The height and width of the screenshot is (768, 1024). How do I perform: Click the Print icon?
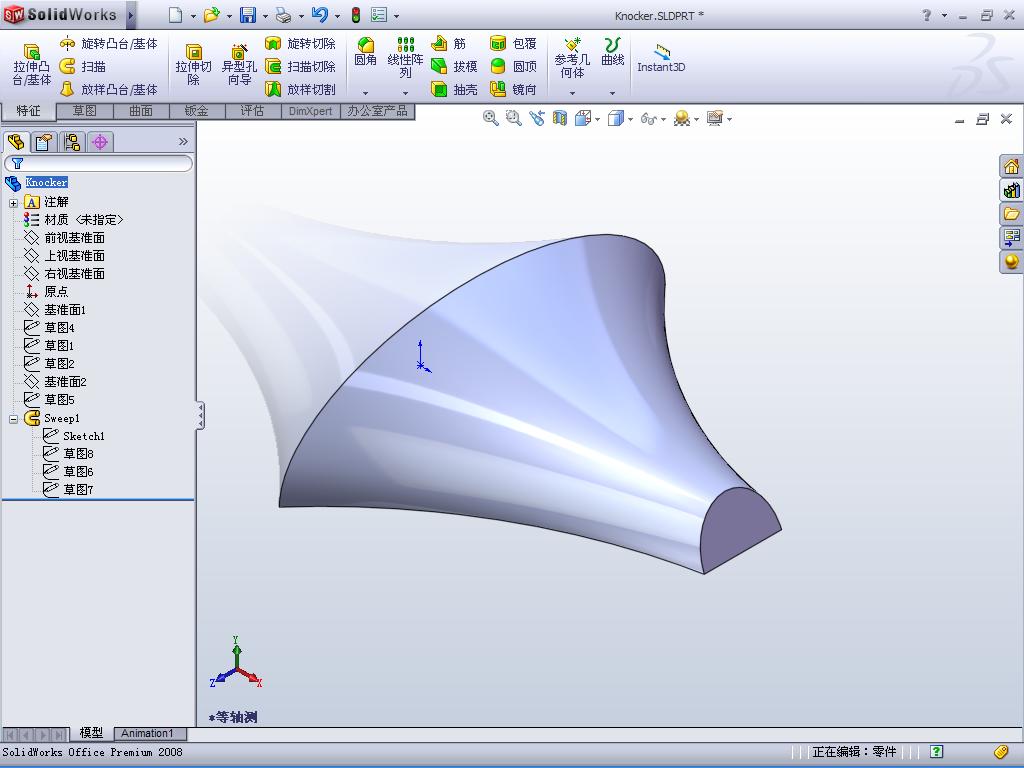tap(283, 15)
